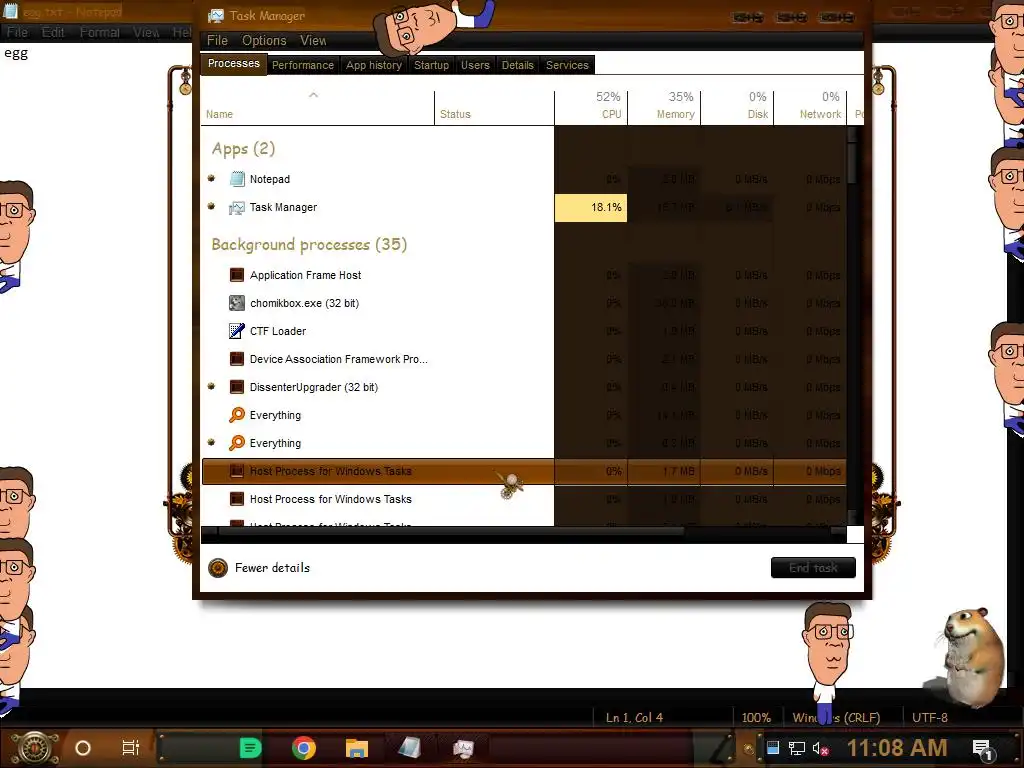
Task: Sort by the Status column header
Action: [494, 106]
